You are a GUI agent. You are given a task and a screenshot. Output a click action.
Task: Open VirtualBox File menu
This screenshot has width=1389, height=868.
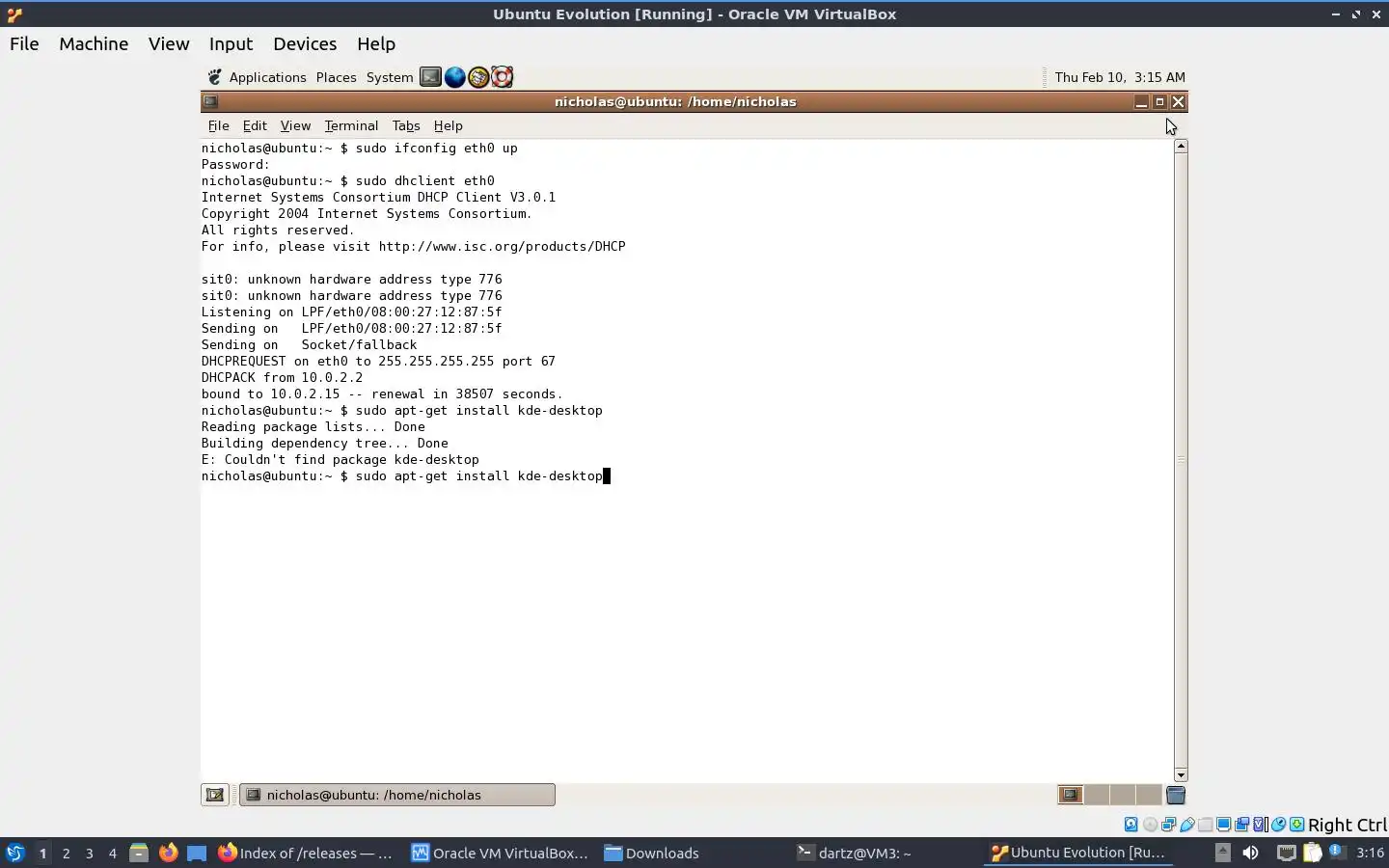point(24,43)
